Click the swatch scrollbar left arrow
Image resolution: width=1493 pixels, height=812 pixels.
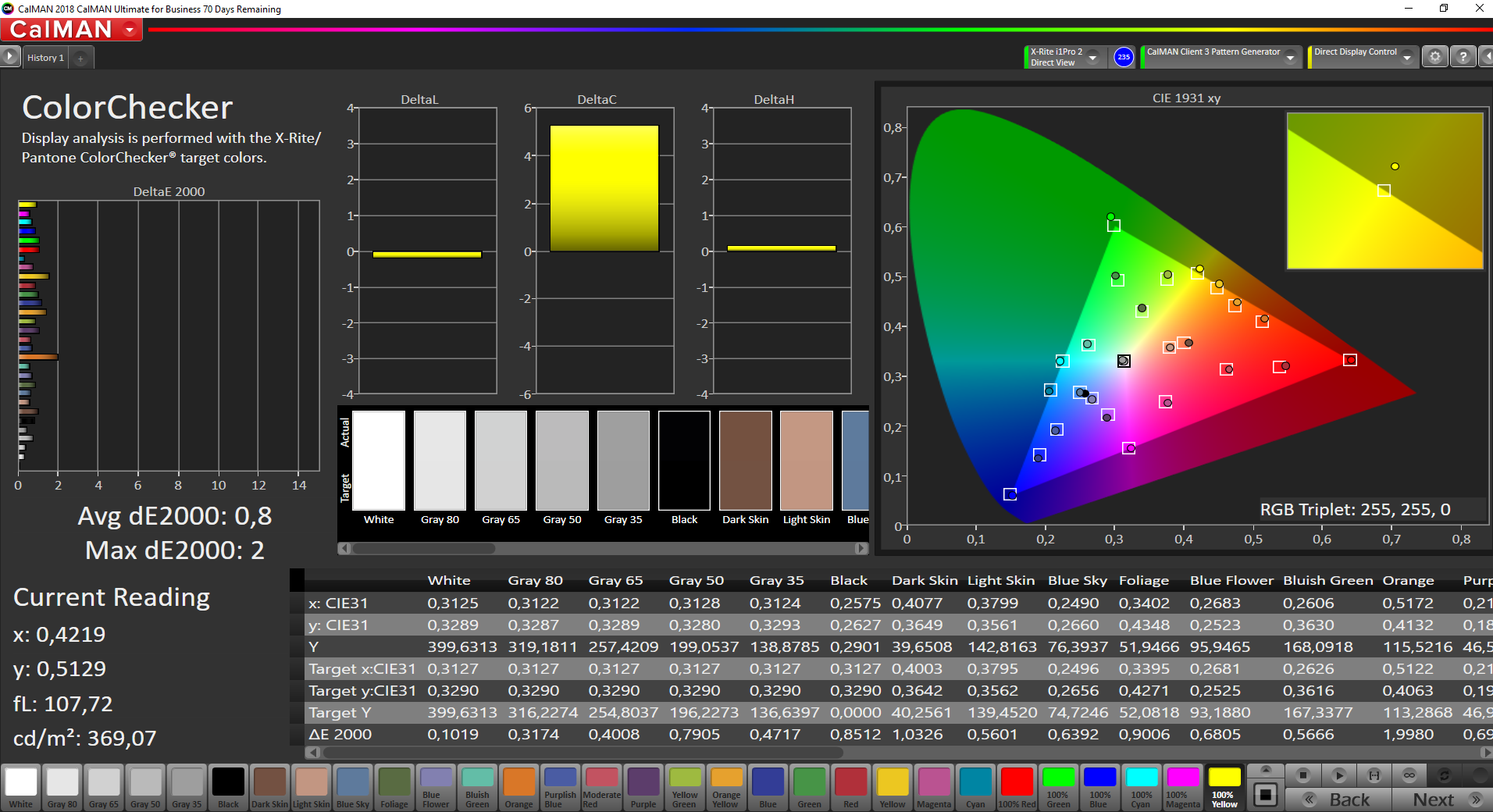[344, 548]
